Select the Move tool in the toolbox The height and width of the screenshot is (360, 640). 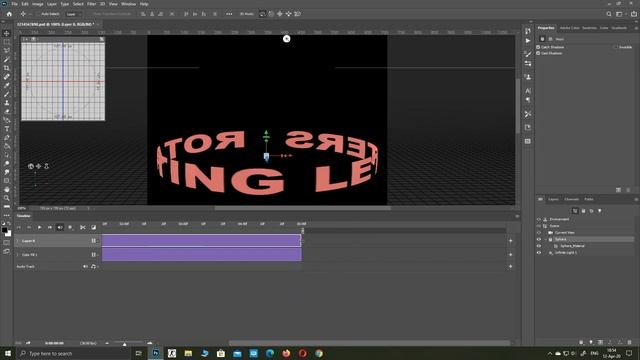7,33
